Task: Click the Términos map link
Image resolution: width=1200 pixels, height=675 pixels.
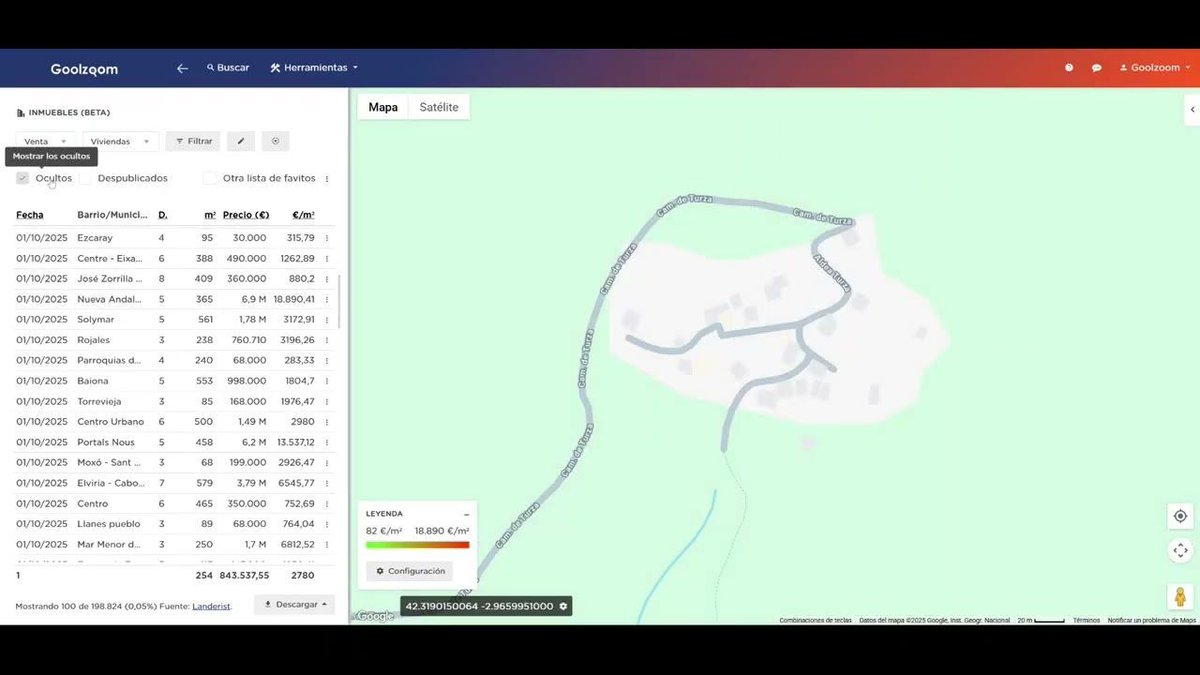Action: pos(1086,620)
